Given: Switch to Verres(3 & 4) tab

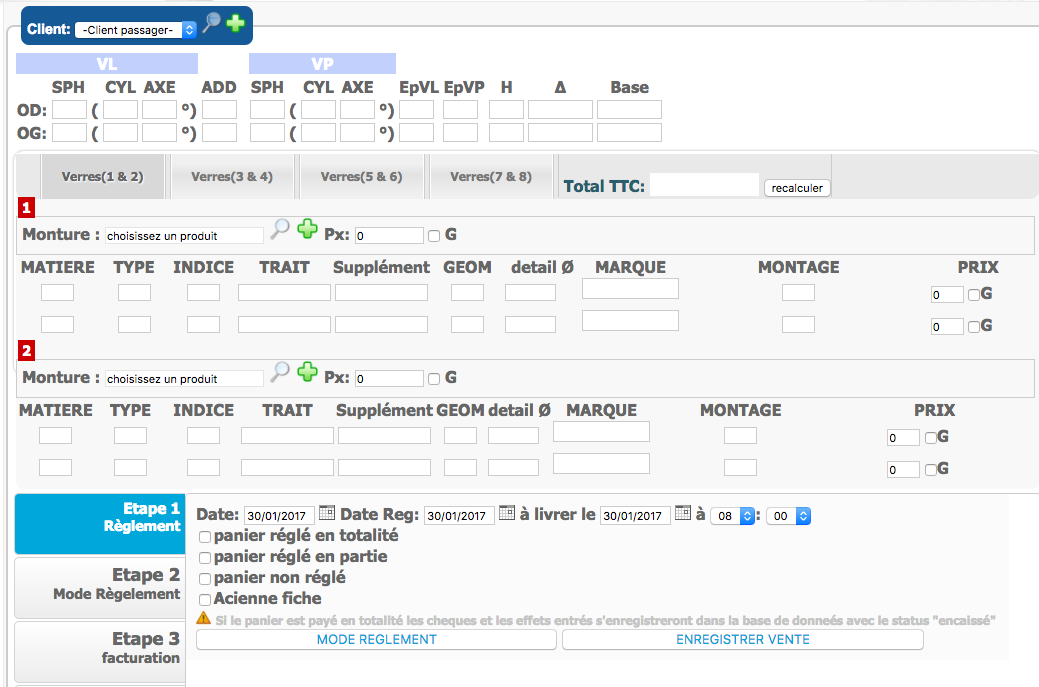Looking at the screenshot, I should click(231, 177).
